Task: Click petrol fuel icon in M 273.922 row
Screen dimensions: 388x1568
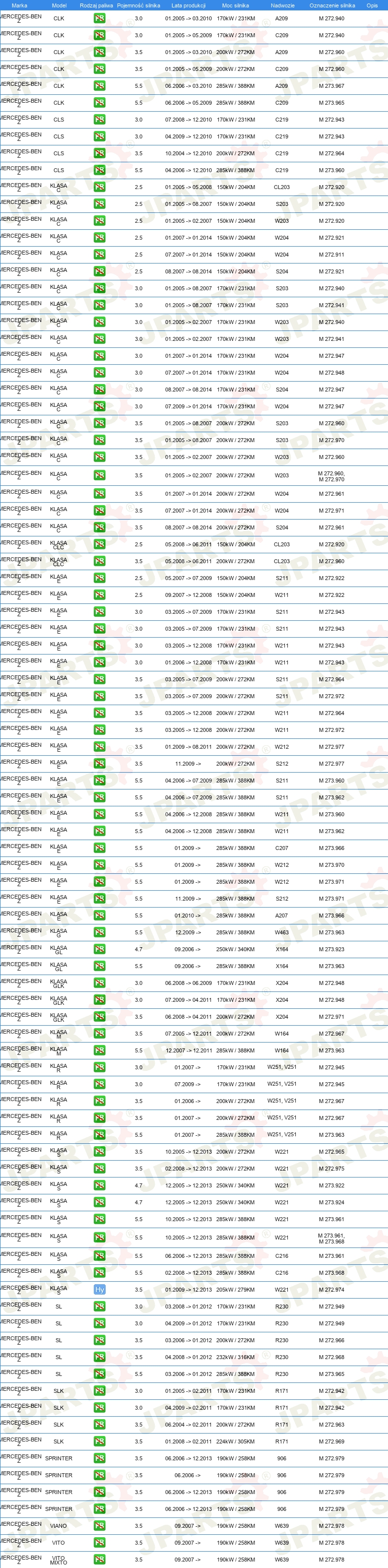Action: [x=99, y=1185]
